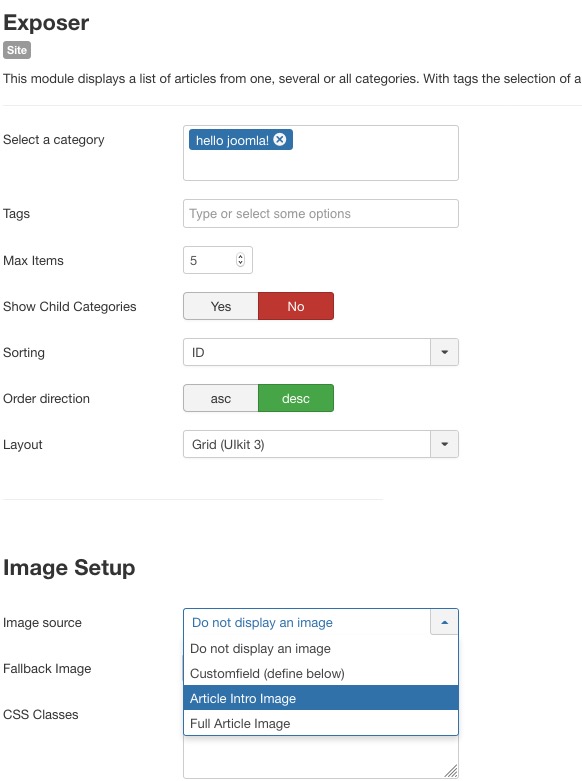This screenshot has height=781, width=582.
Task: Pick Customfield (define below) option
Action: (x=321, y=673)
